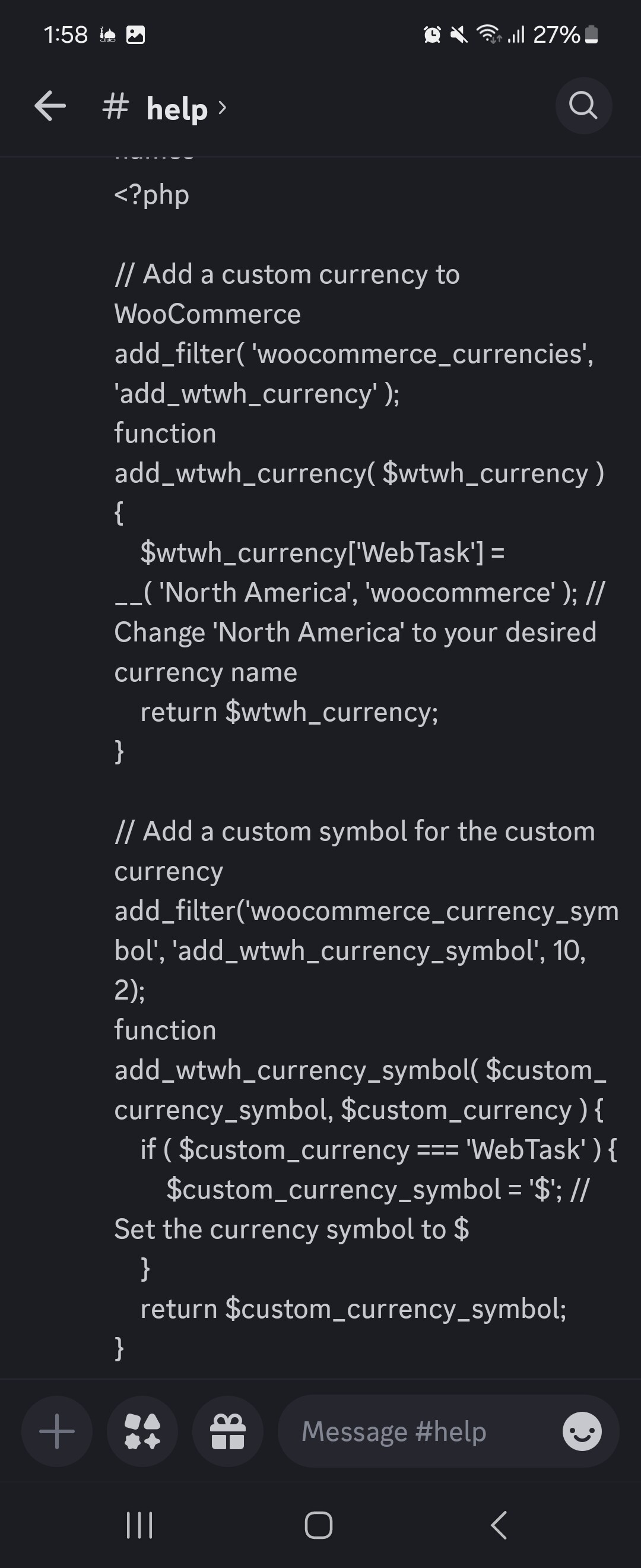Tap the gift icon
The height and width of the screenshot is (1568, 641).
tap(227, 1431)
